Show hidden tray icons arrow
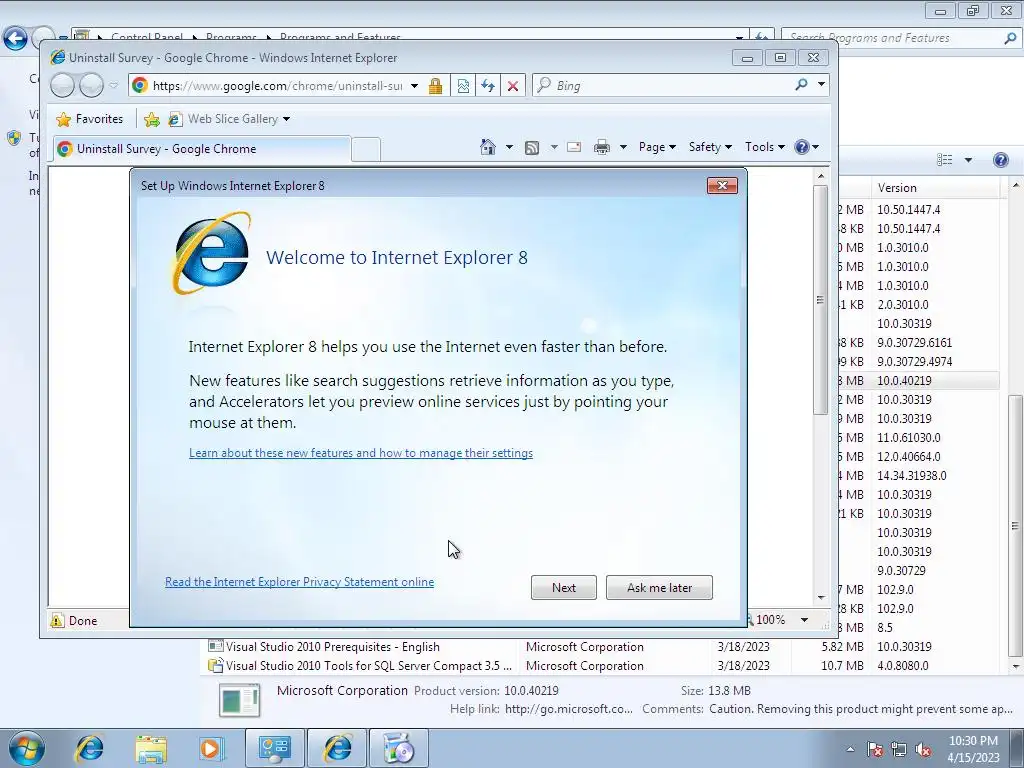The image size is (1024, 768). (850, 749)
